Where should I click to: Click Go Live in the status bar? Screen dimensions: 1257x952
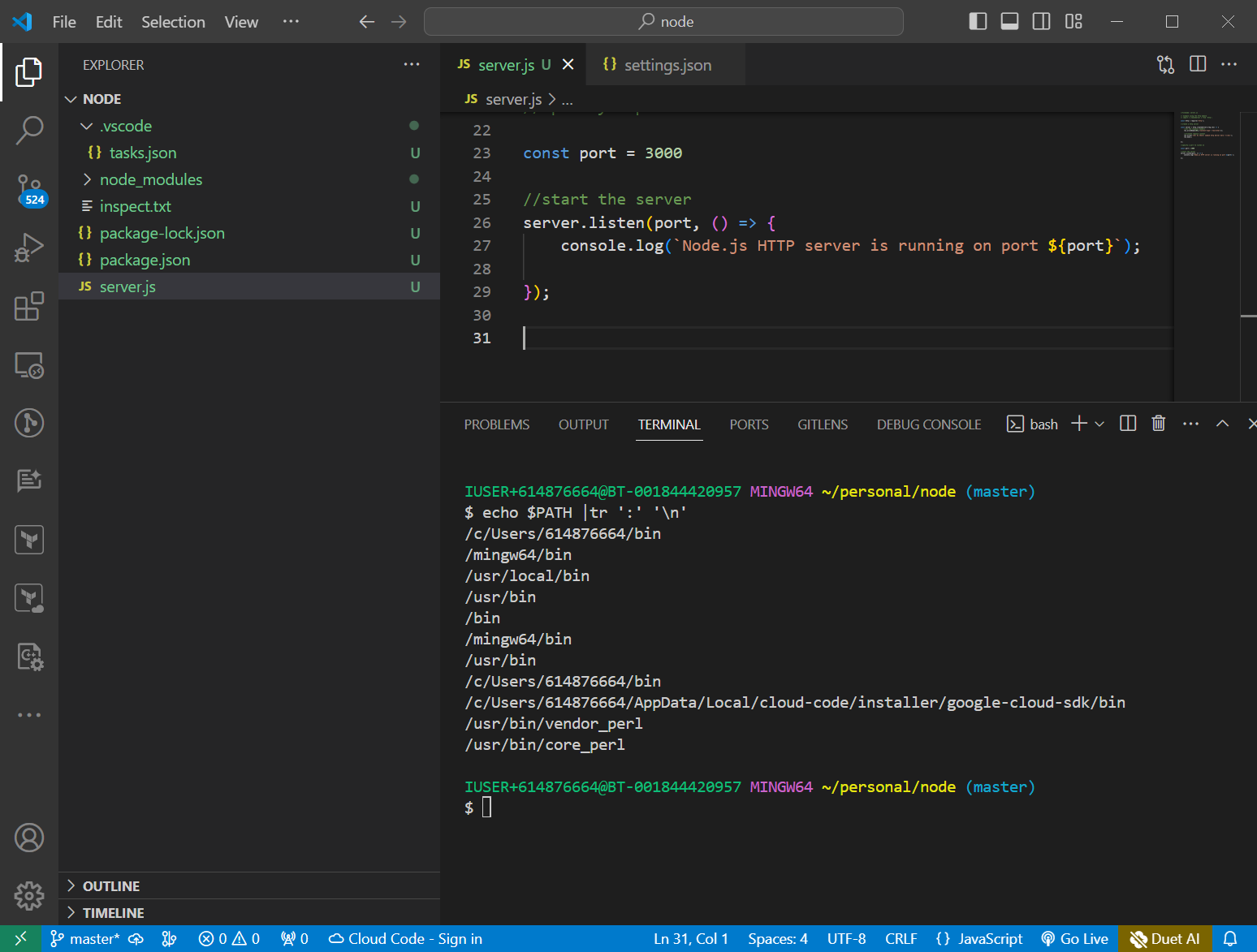(x=1074, y=939)
